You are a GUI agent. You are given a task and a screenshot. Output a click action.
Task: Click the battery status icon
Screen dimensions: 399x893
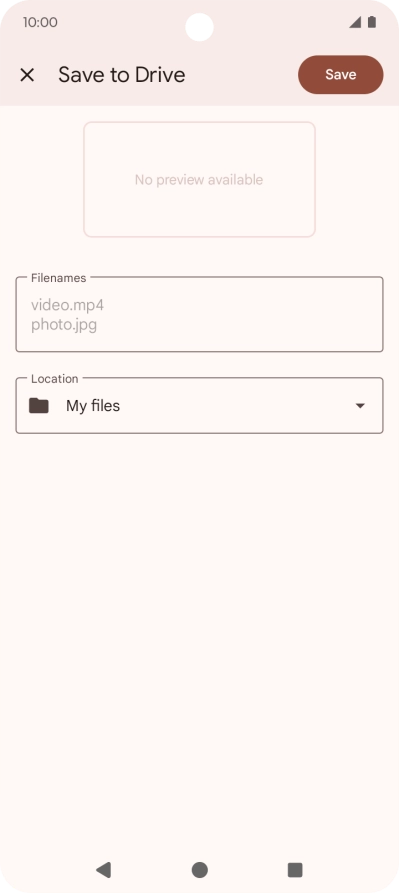(372, 22)
